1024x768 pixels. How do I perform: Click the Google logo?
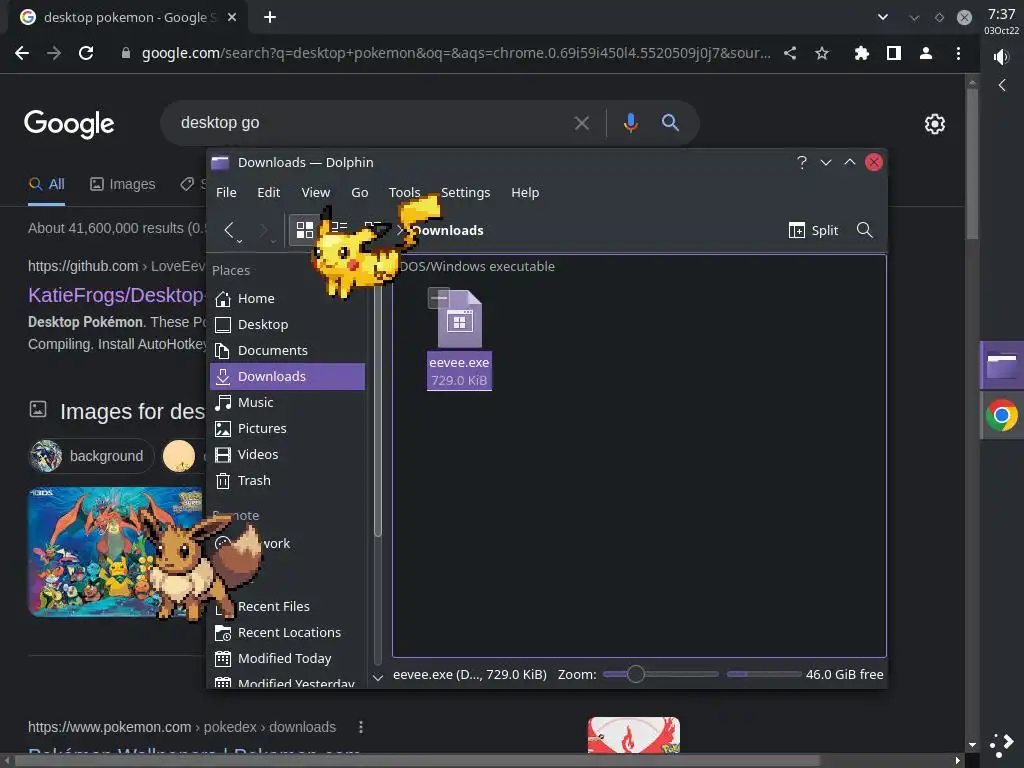click(69, 123)
